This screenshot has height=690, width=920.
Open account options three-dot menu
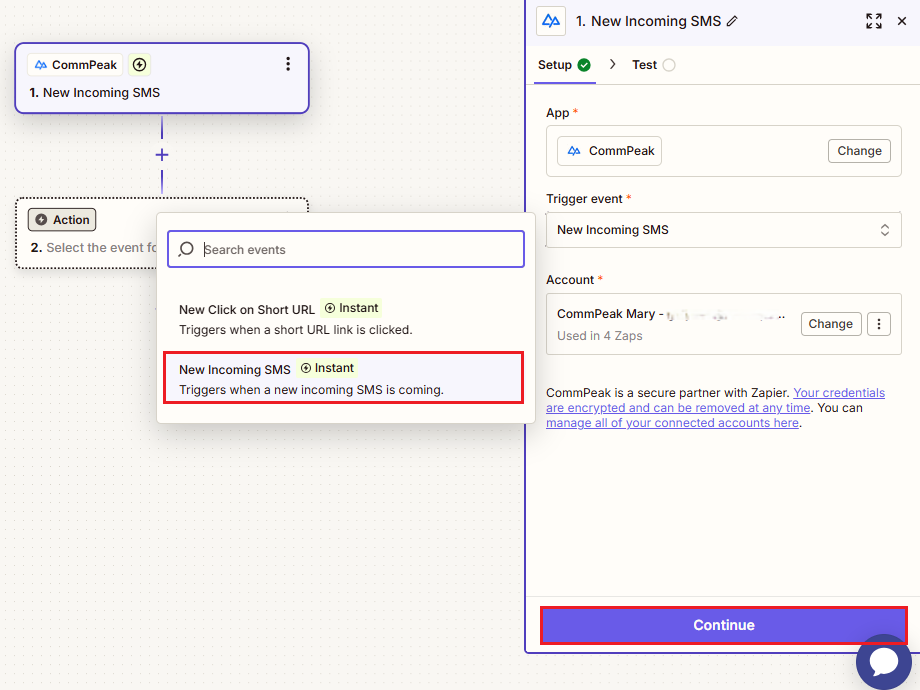point(878,324)
